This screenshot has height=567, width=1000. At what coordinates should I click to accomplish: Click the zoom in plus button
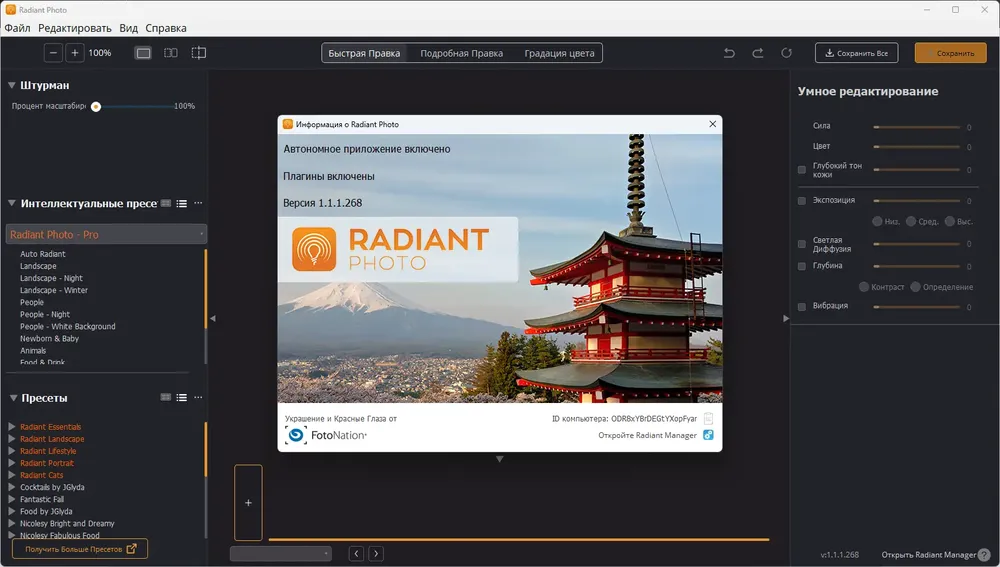tap(74, 53)
